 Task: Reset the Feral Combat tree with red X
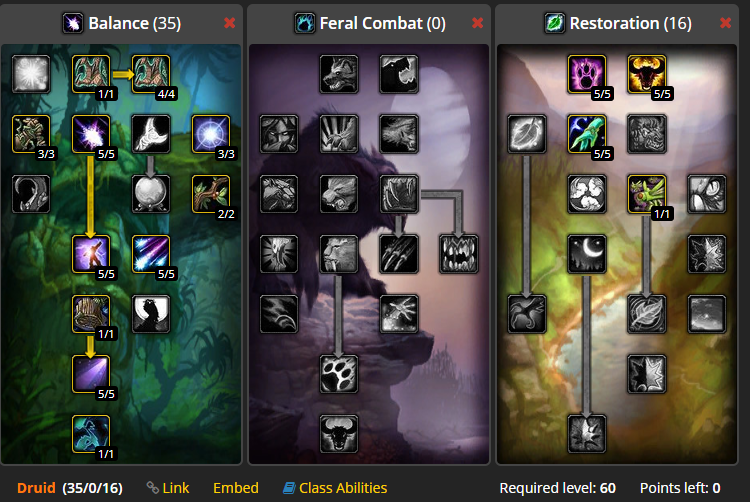pyautogui.click(x=477, y=23)
